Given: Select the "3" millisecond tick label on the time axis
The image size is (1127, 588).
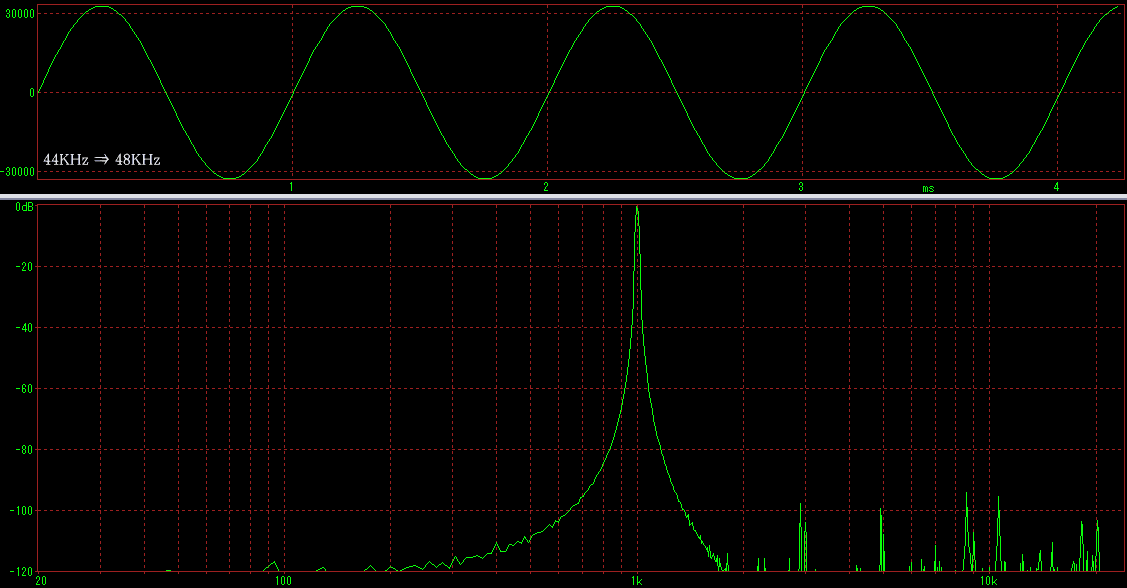Looking at the screenshot, I should coord(801,187).
